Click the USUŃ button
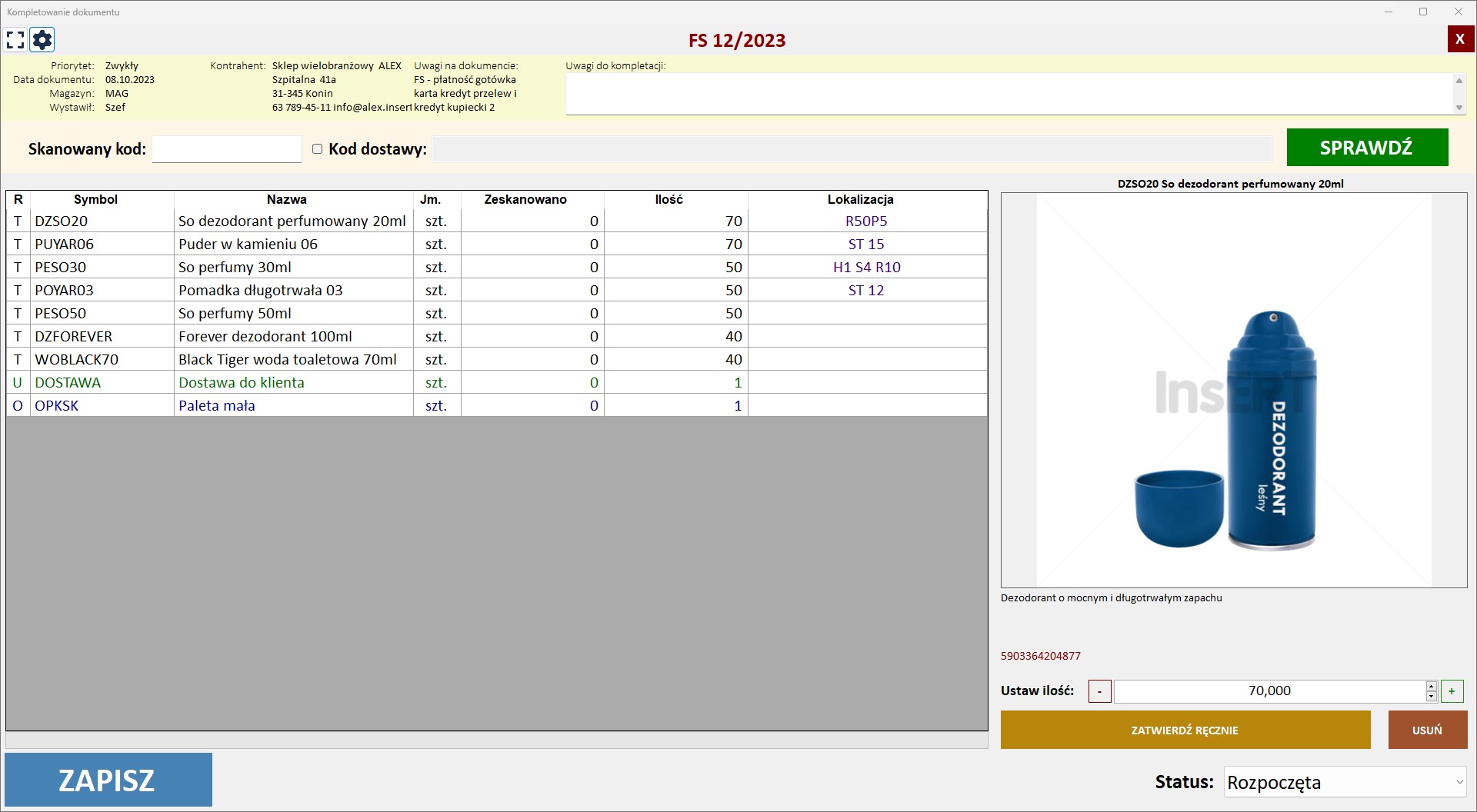Image resolution: width=1477 pixels, height=812 pixels. point(1427,730)
